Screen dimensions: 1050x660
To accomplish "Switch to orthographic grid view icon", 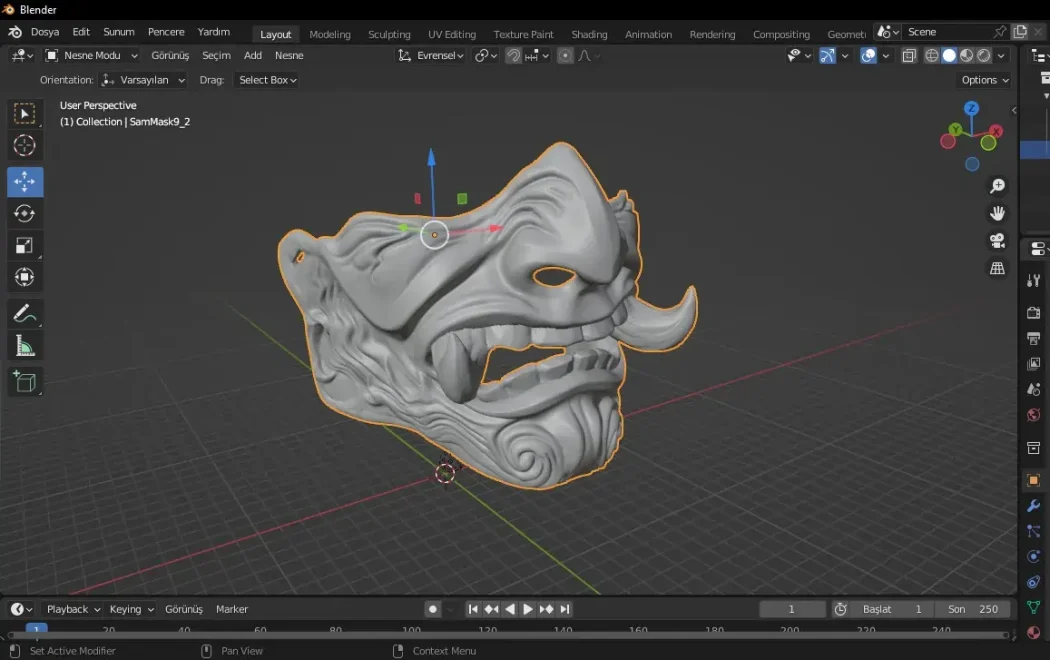I will tap(997, 268).
